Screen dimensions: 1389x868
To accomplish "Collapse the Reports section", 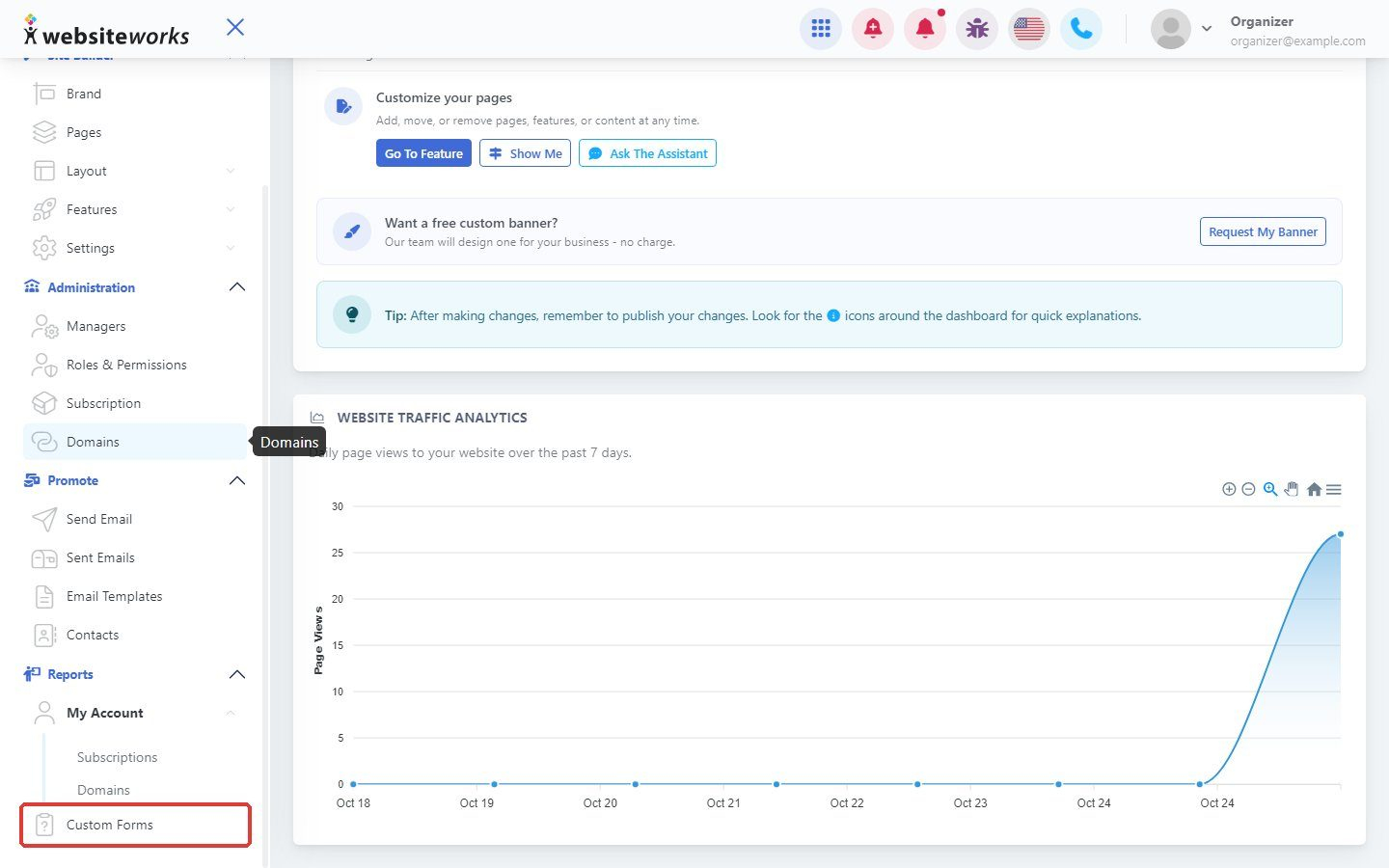I will point(237,674).
